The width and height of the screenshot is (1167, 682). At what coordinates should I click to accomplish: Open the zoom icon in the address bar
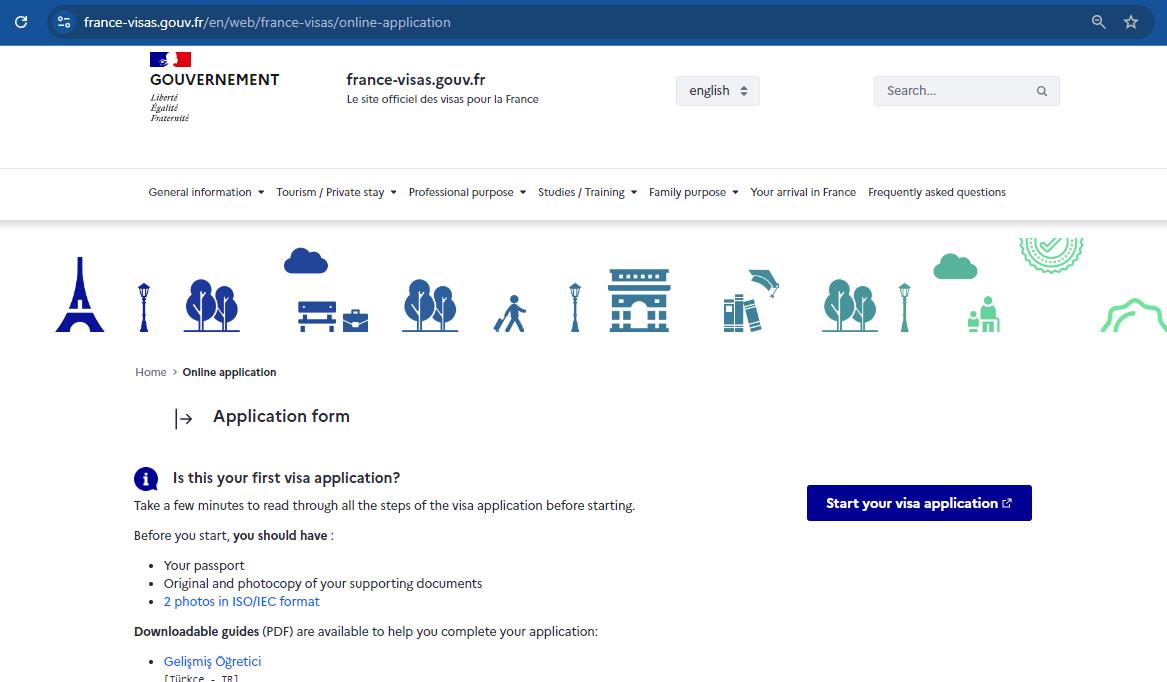tap(1098, 21)
